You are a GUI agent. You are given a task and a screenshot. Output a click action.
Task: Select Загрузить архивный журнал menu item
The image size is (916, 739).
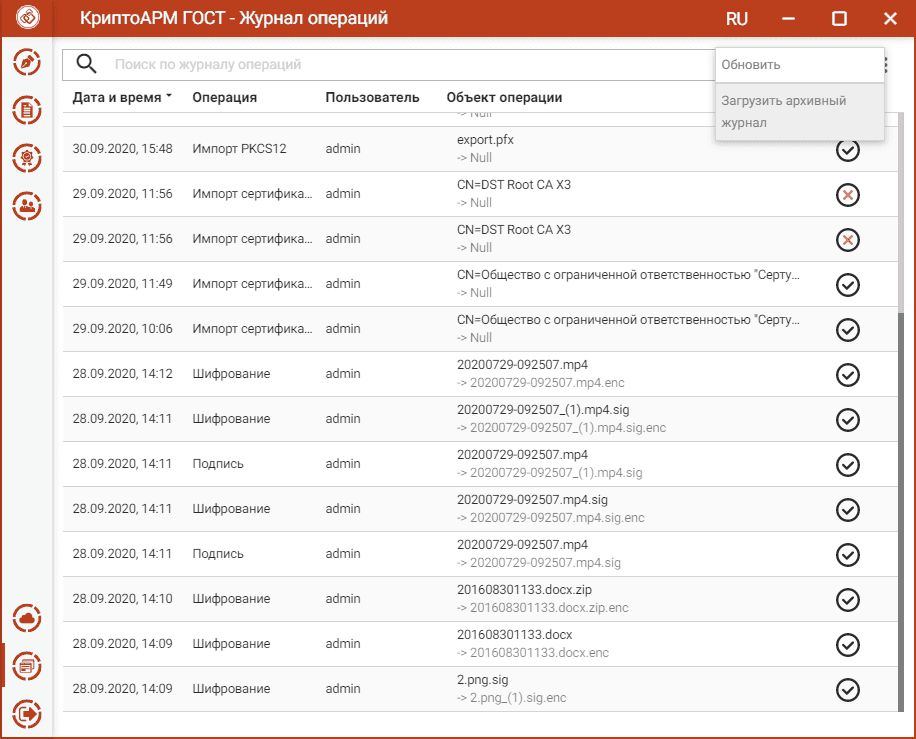point(800,112)
